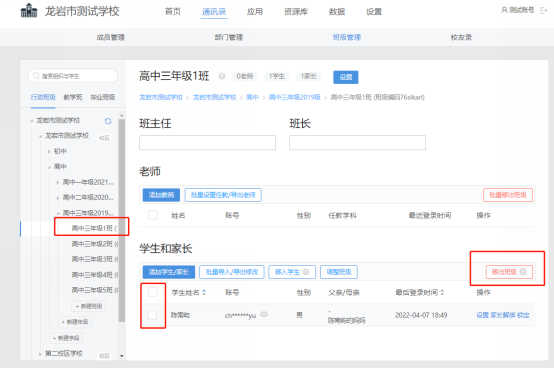Click the user icon of 测试账号

pos(504,10)
